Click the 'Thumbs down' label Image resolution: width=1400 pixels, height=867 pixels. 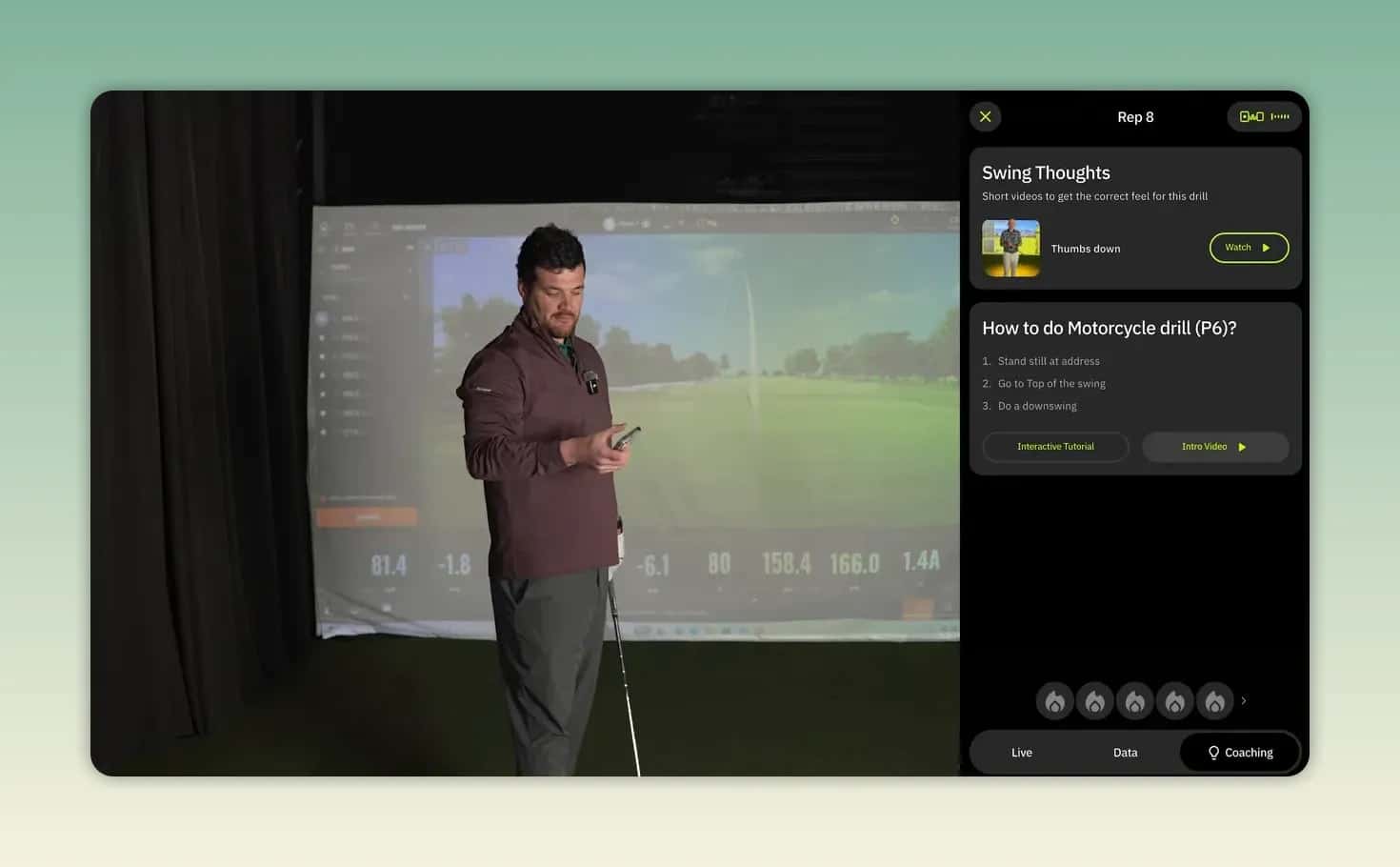pyautogui.click(x=1086, y=249)
